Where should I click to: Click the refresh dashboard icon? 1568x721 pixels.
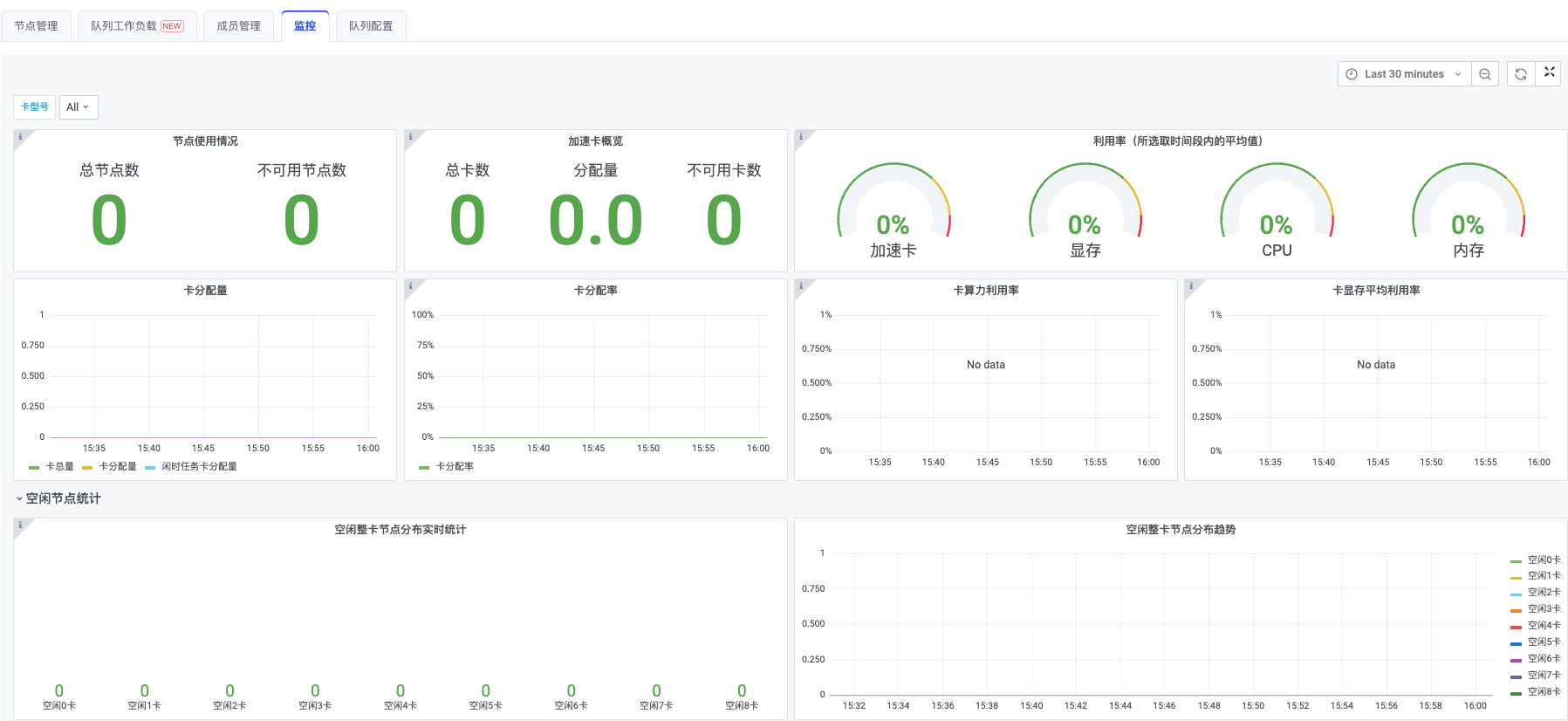click(1521, 74)
